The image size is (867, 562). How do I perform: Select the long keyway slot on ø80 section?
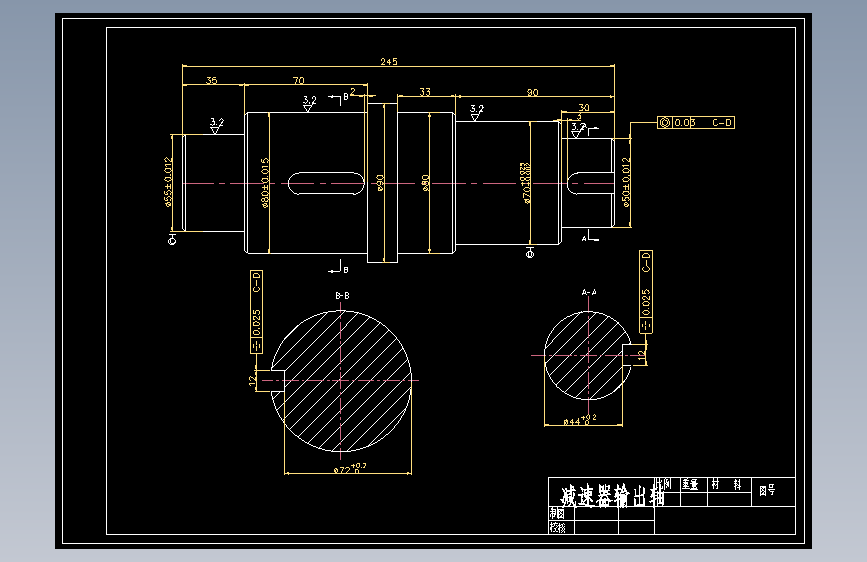pos(326,183)
